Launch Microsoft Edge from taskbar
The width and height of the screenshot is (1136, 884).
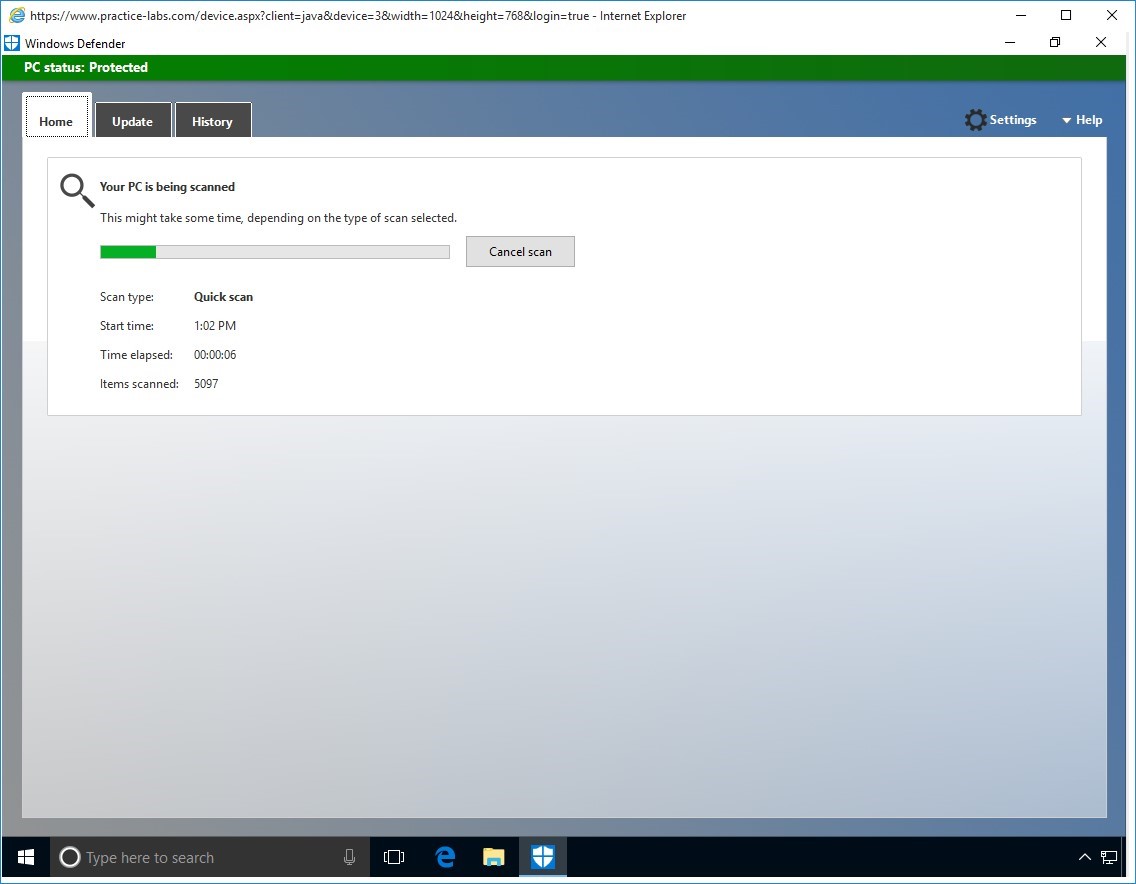445,857
